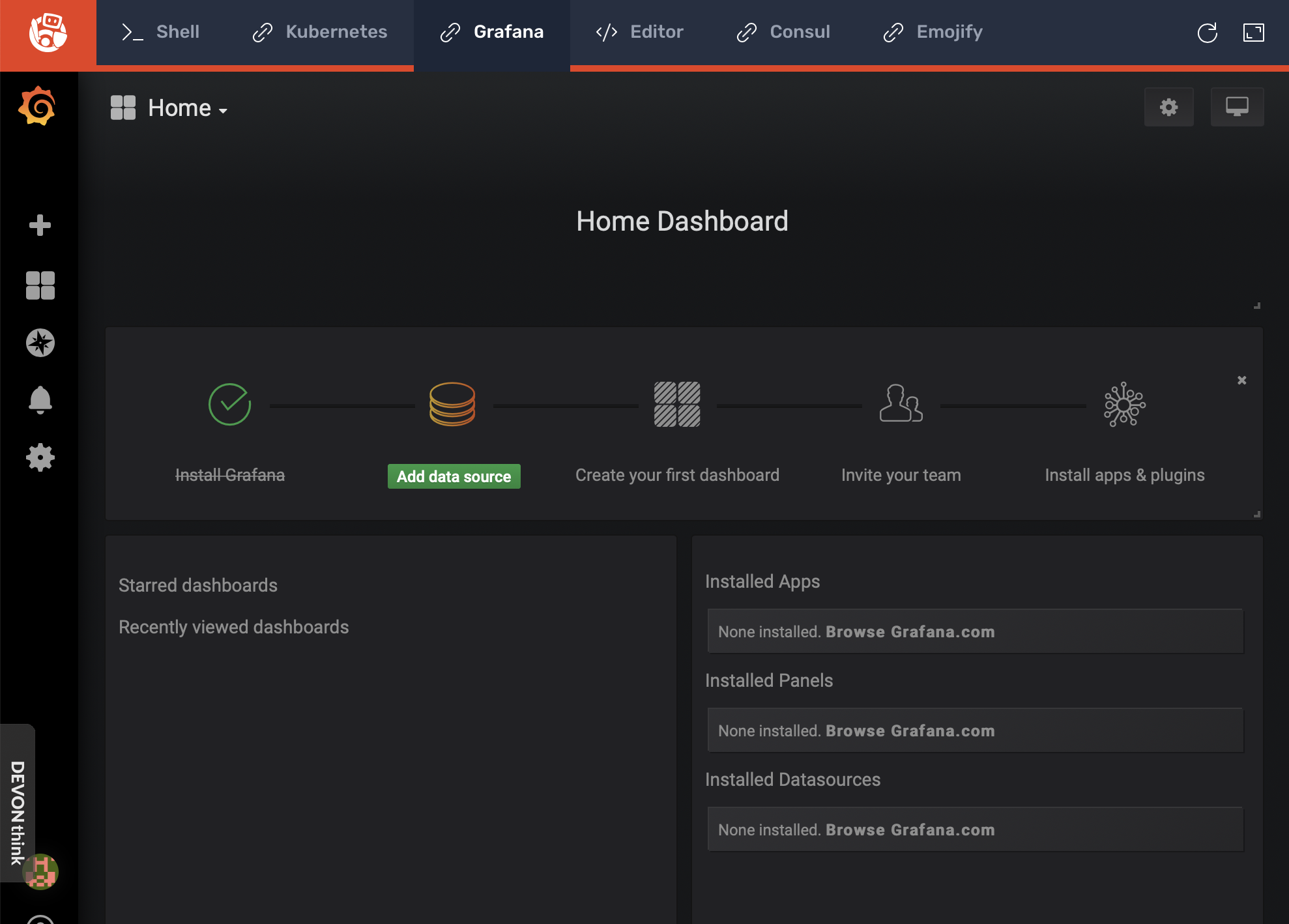This screenshot has width=1289, height=924.
Task: Cycle view mode with monitor icon
Action: pos(1237,107)
